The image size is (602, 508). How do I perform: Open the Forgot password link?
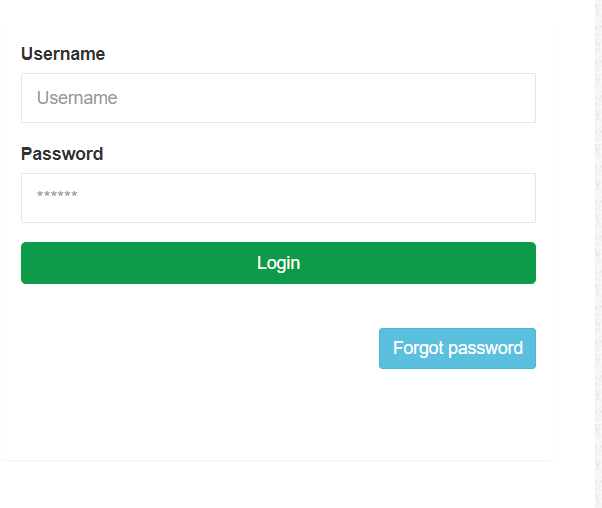click(457, 348)
